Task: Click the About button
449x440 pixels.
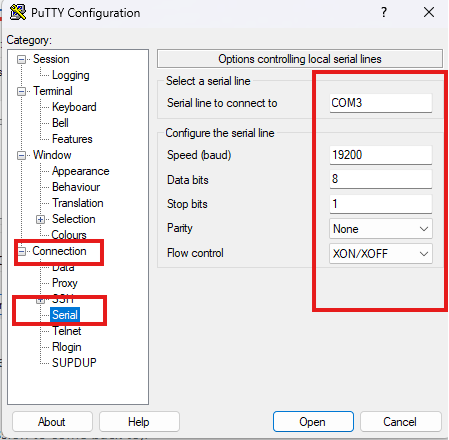Action: [52, 422]
